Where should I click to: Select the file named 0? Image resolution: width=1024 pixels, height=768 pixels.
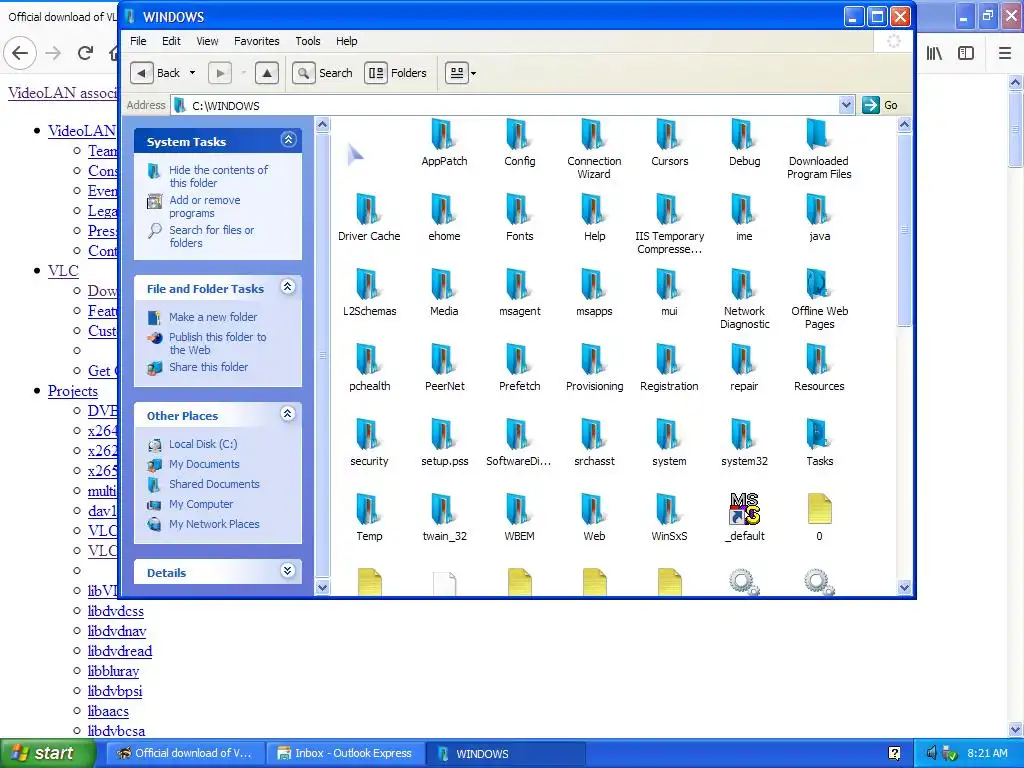819,517
